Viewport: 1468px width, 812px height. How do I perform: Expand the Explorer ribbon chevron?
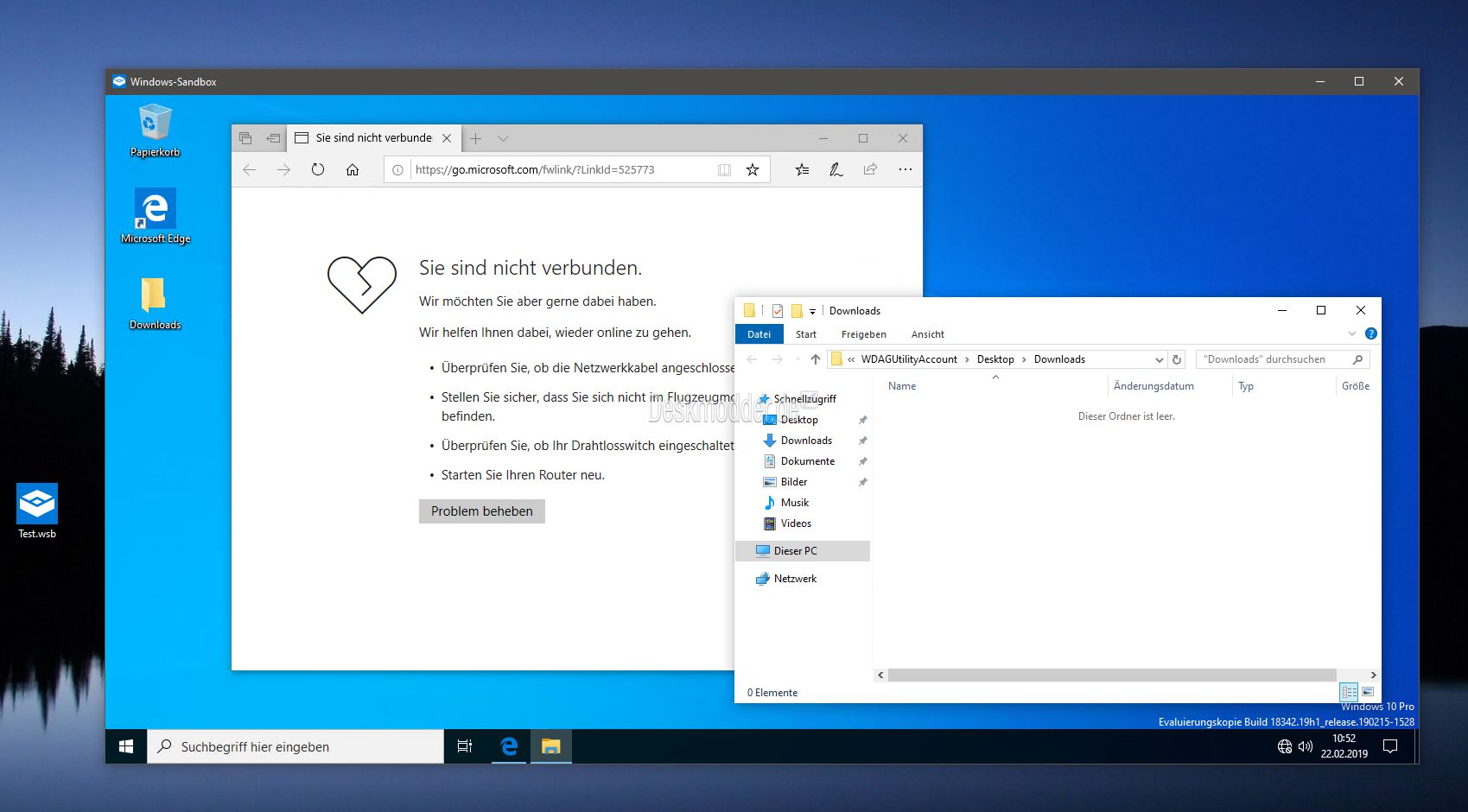tap(1352, 333)
